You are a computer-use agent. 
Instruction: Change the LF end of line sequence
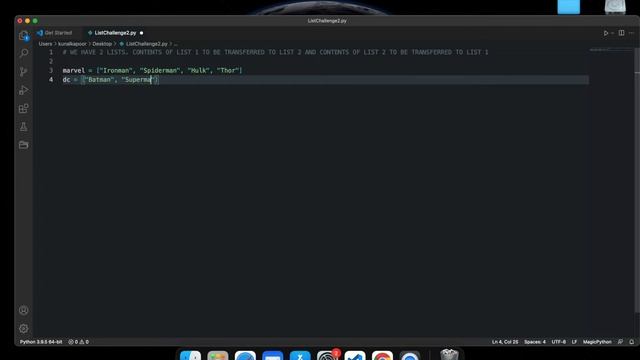[x=574, y=342]
